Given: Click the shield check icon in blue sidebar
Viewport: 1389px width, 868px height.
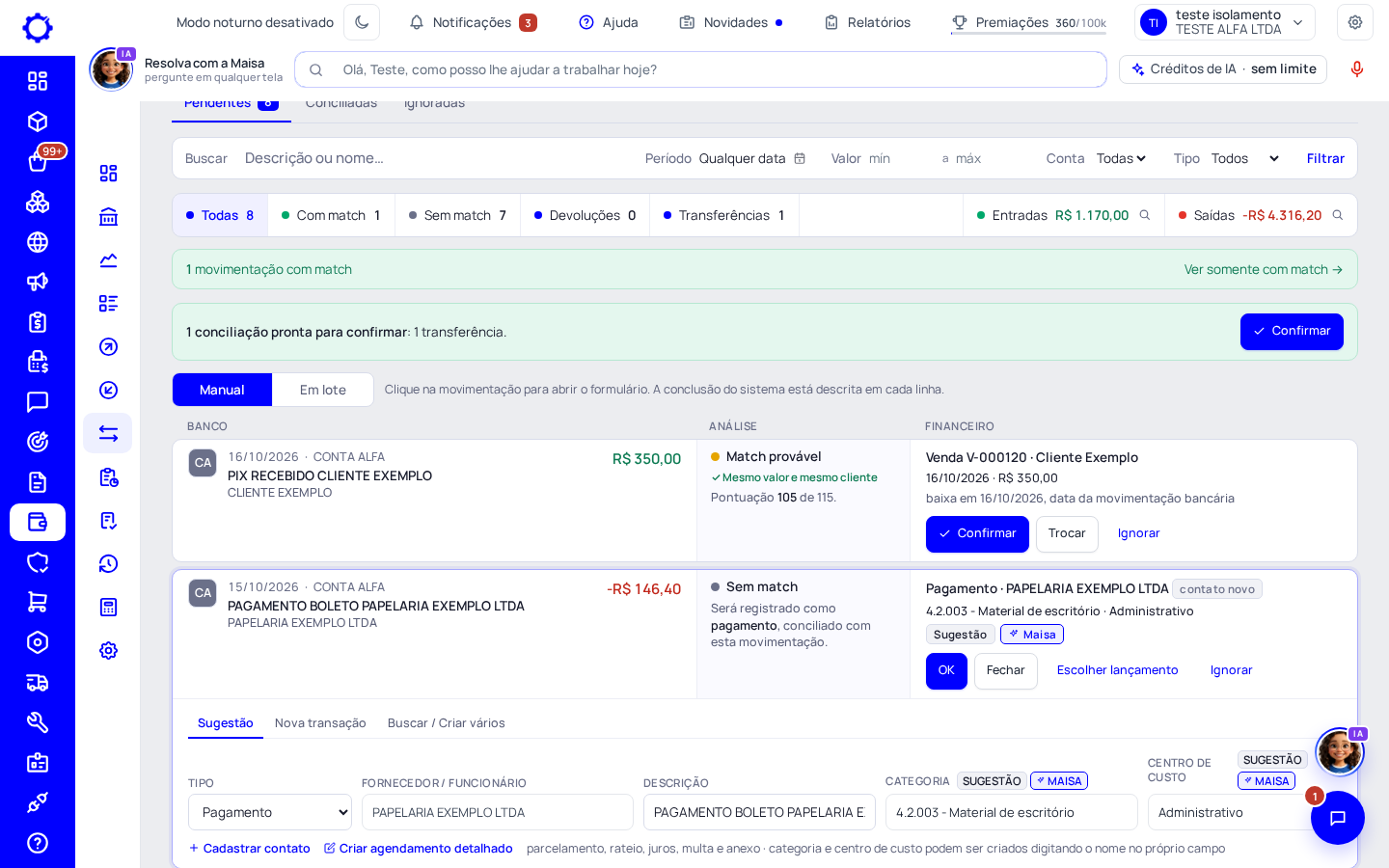Looking at the screenshot, I should [x=38, y=562].
